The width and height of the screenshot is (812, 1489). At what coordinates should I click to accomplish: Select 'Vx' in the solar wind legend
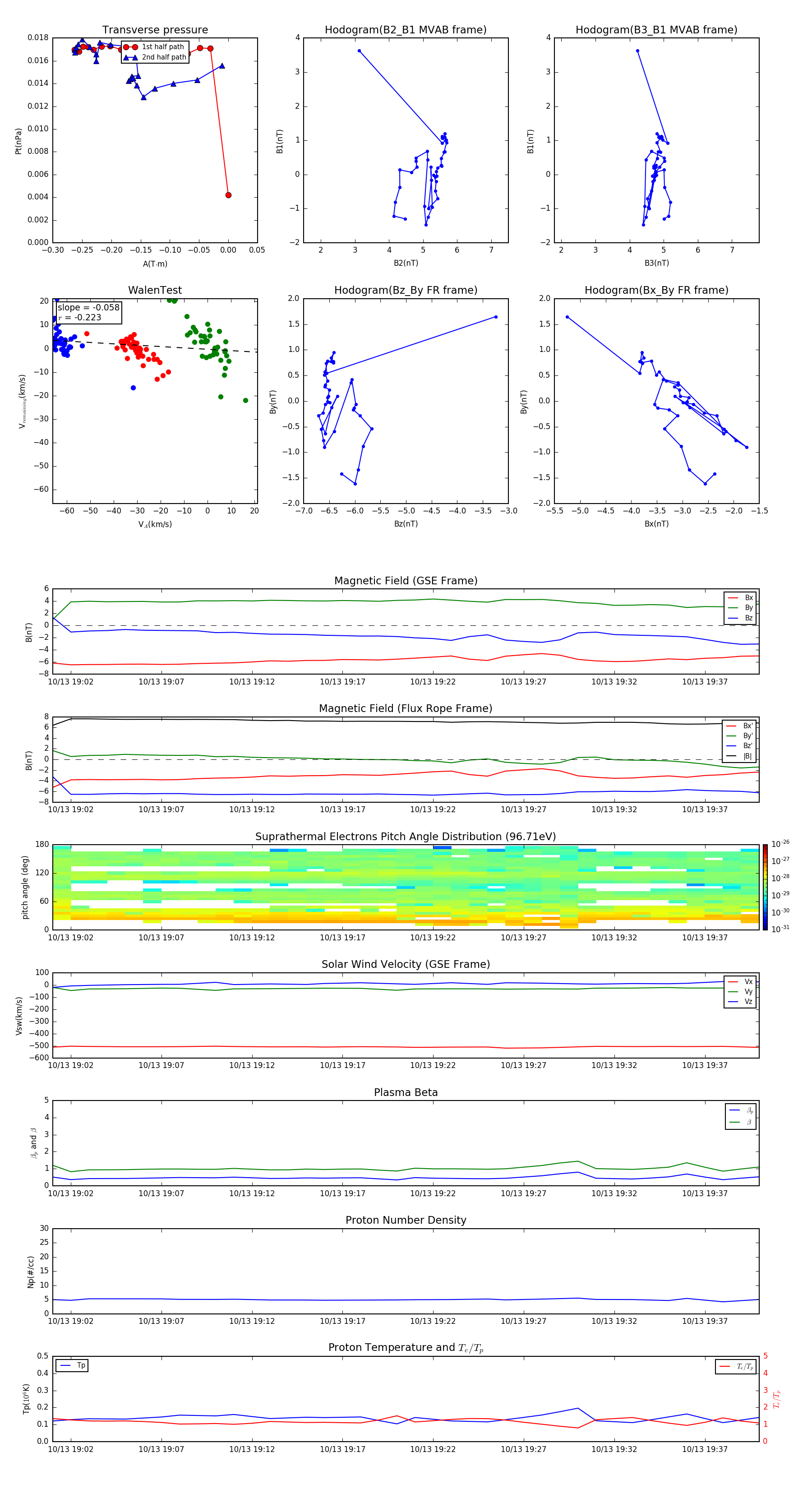pyautogui.click(x=740, y=981)
